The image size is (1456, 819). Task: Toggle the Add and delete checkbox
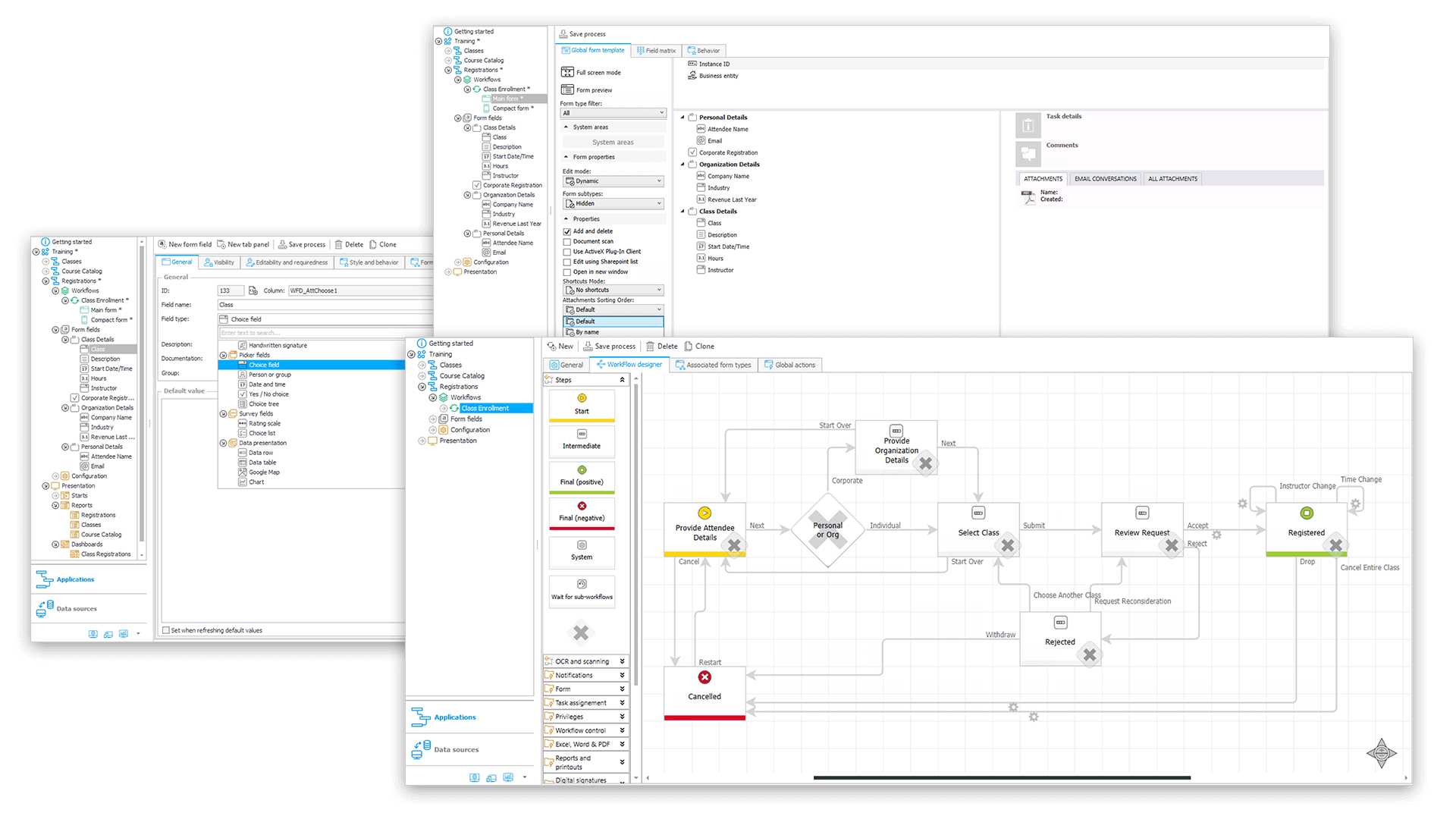pos(566,231)
